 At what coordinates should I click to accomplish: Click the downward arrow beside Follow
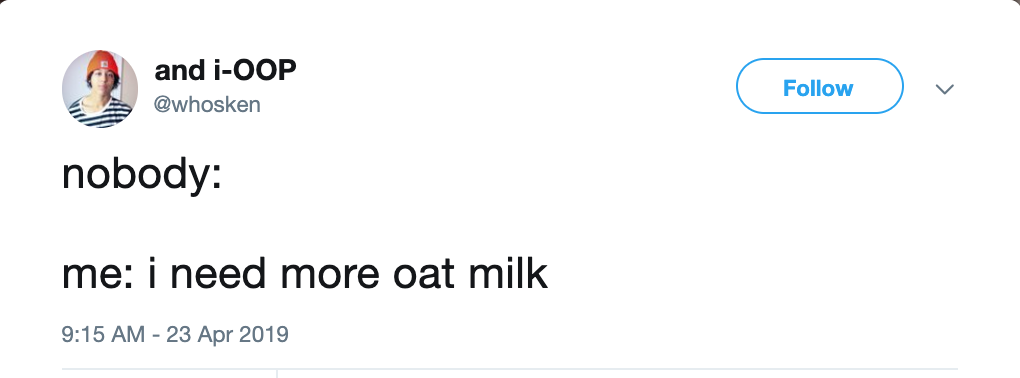pos(945,88)
